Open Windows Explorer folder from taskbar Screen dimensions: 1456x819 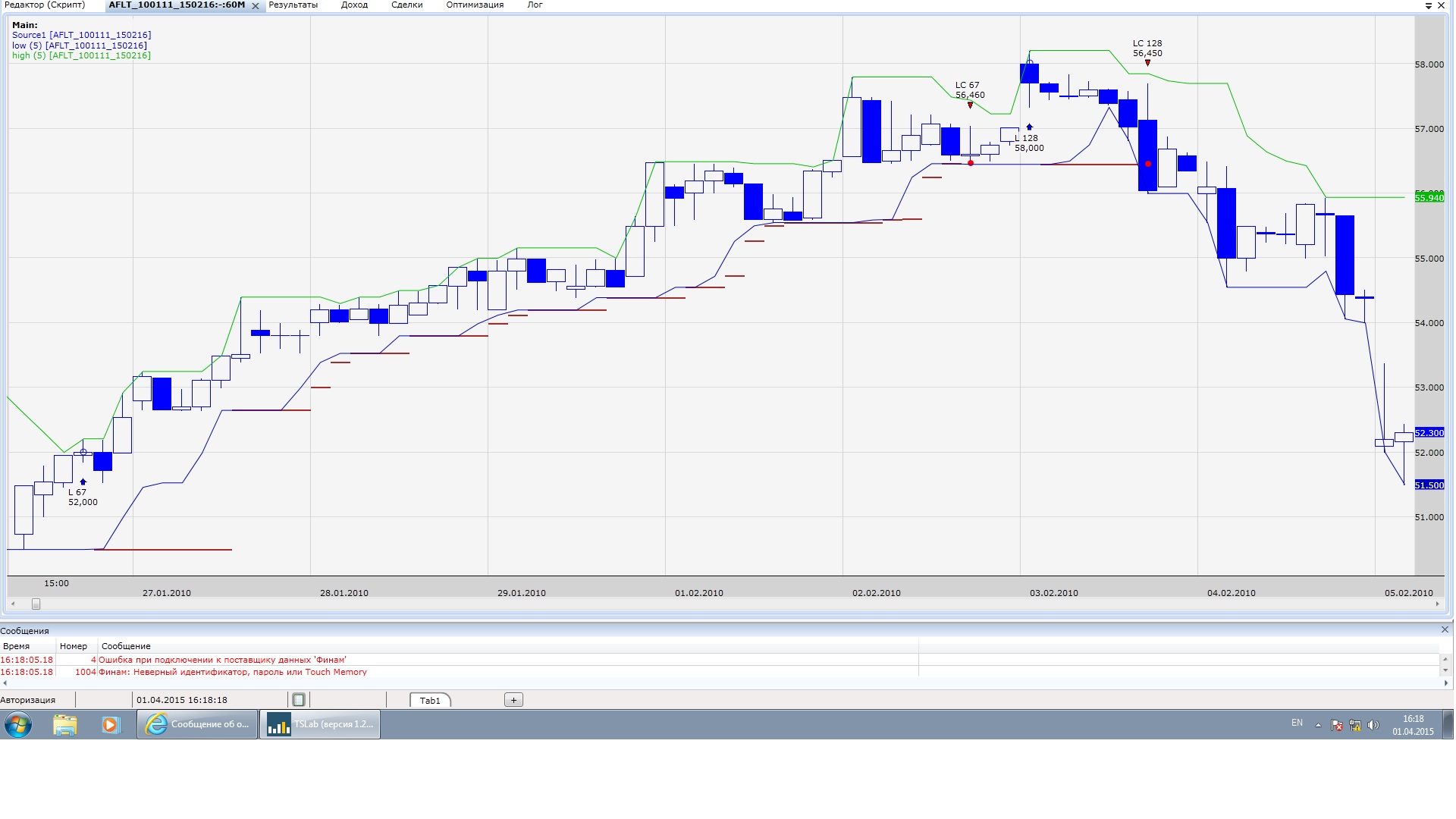[65, 725]
